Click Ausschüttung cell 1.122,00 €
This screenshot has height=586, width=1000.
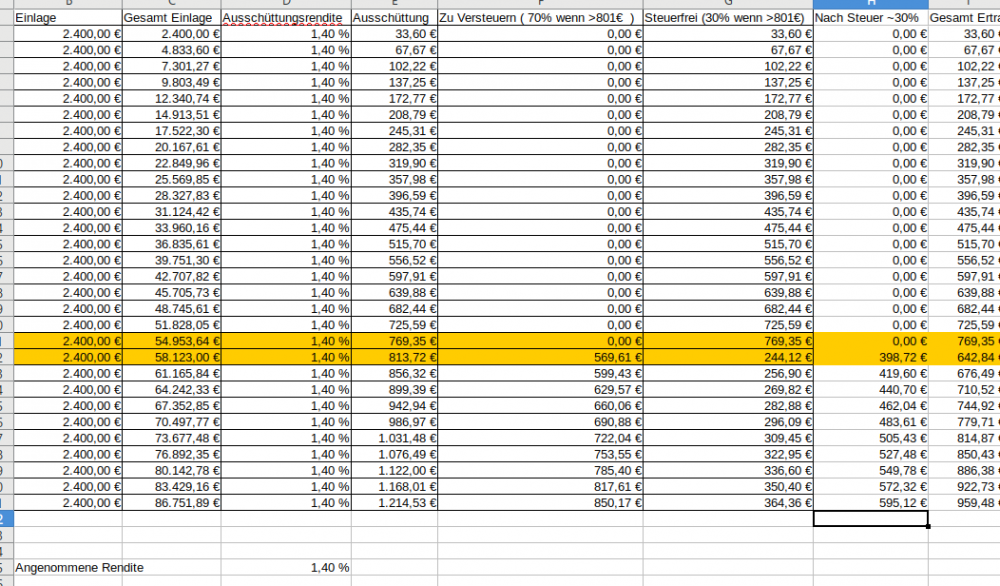pyautogui.click(x=394, y=471)
